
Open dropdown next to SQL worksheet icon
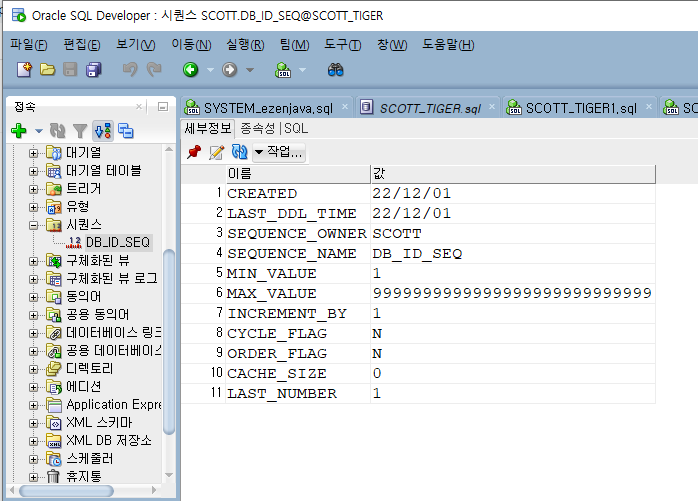click(303, 70)
